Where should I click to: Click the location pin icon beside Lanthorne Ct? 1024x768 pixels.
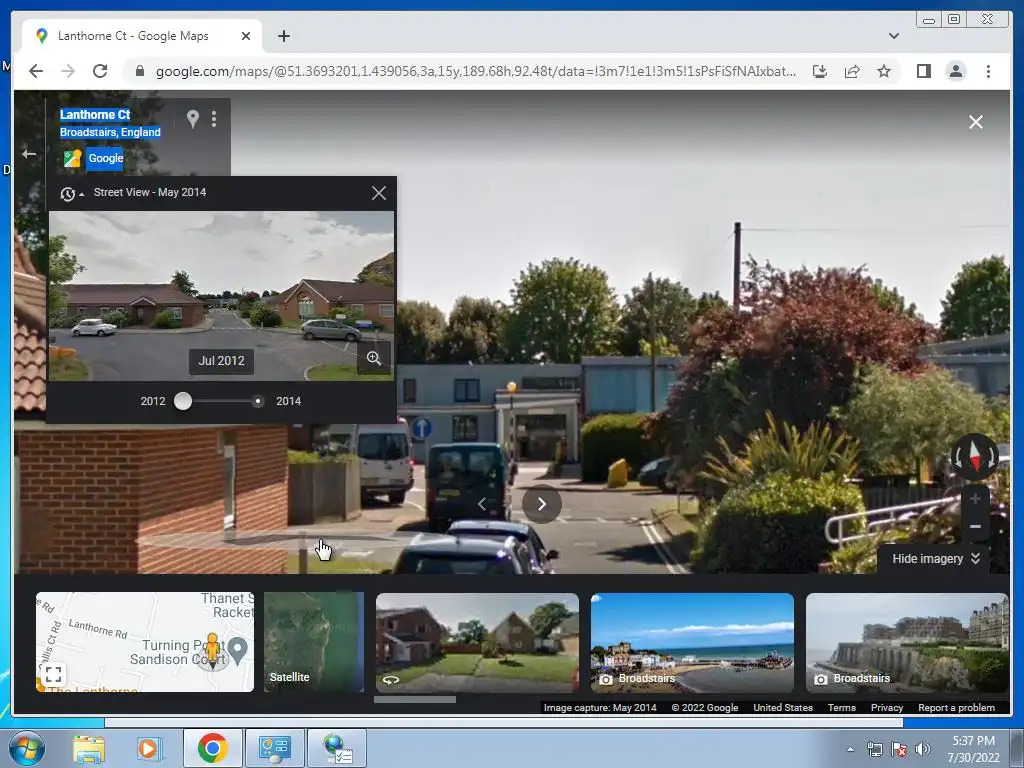[x=193, y=119]
